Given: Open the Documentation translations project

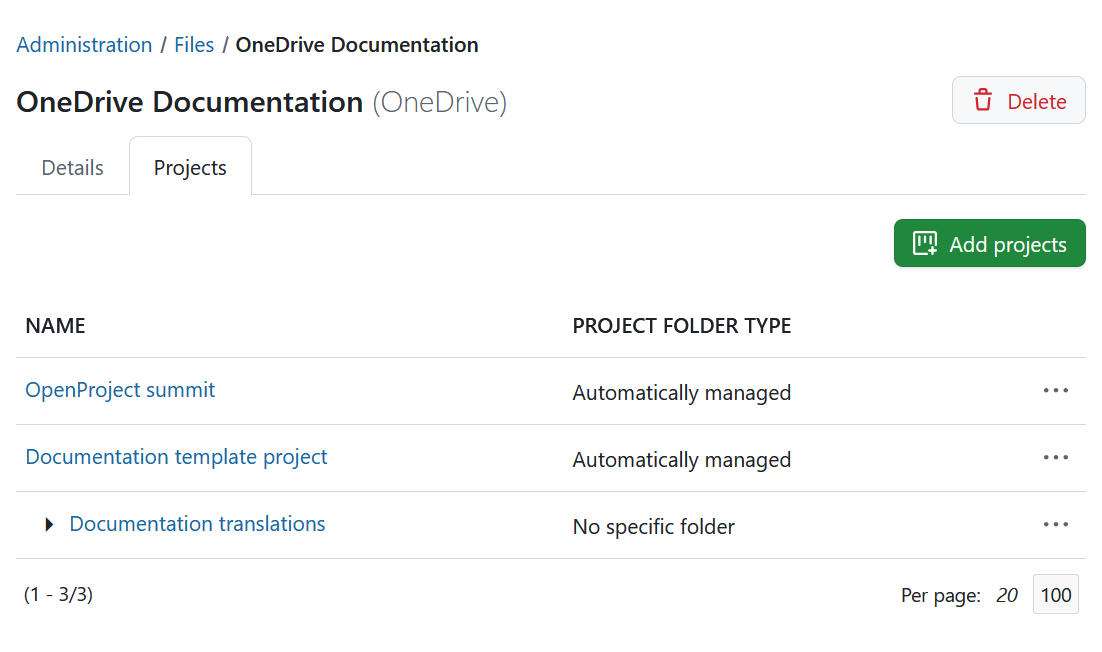Looking at the screenshot, I should tap(196, 524).
